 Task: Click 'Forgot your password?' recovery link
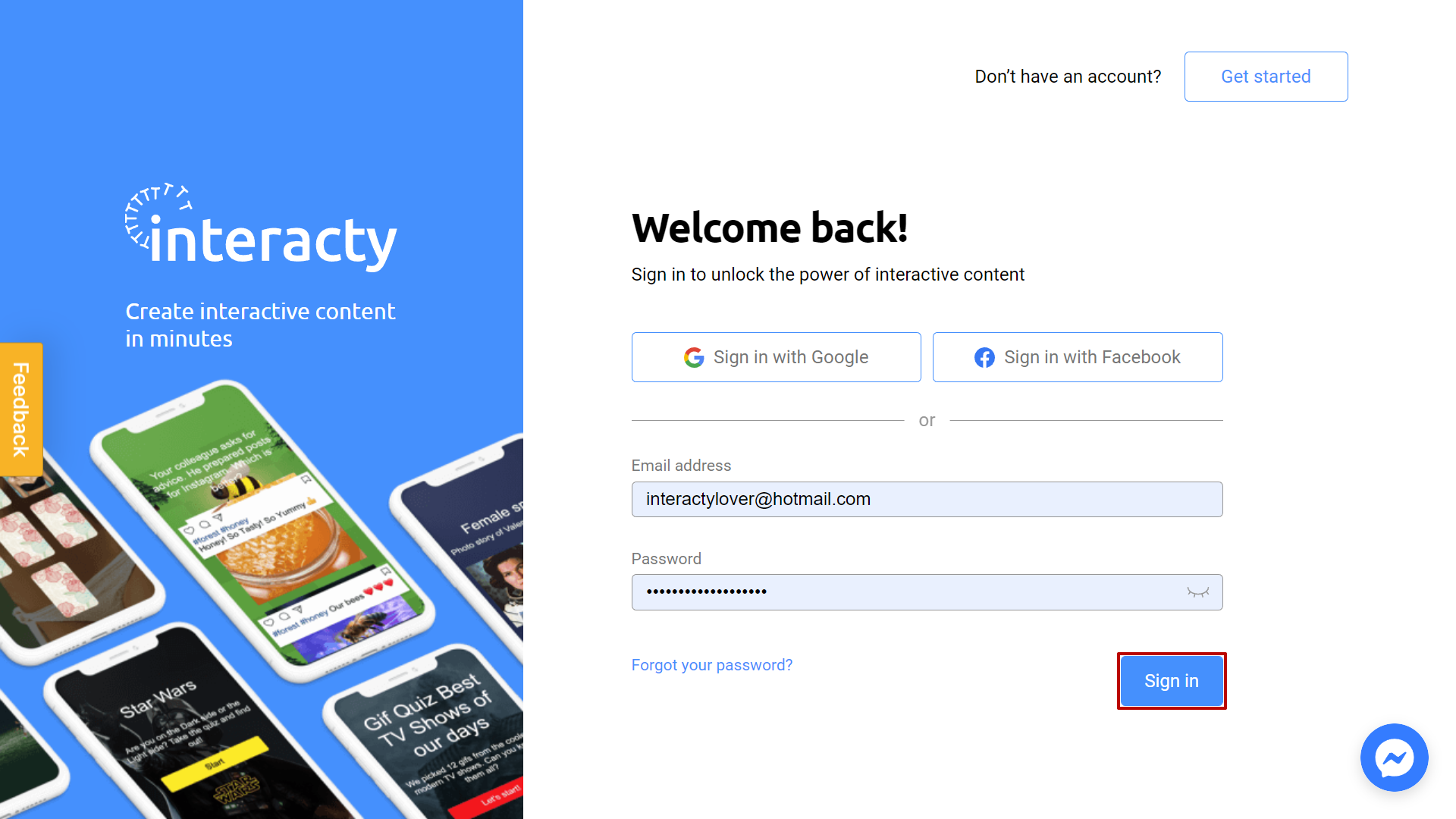pos(713,664)
